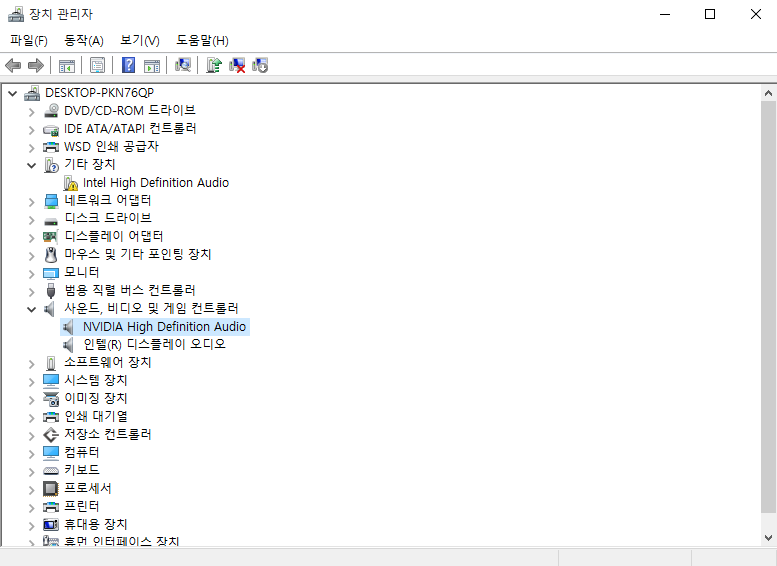Open the 파일(F) menu

[29, 40]
